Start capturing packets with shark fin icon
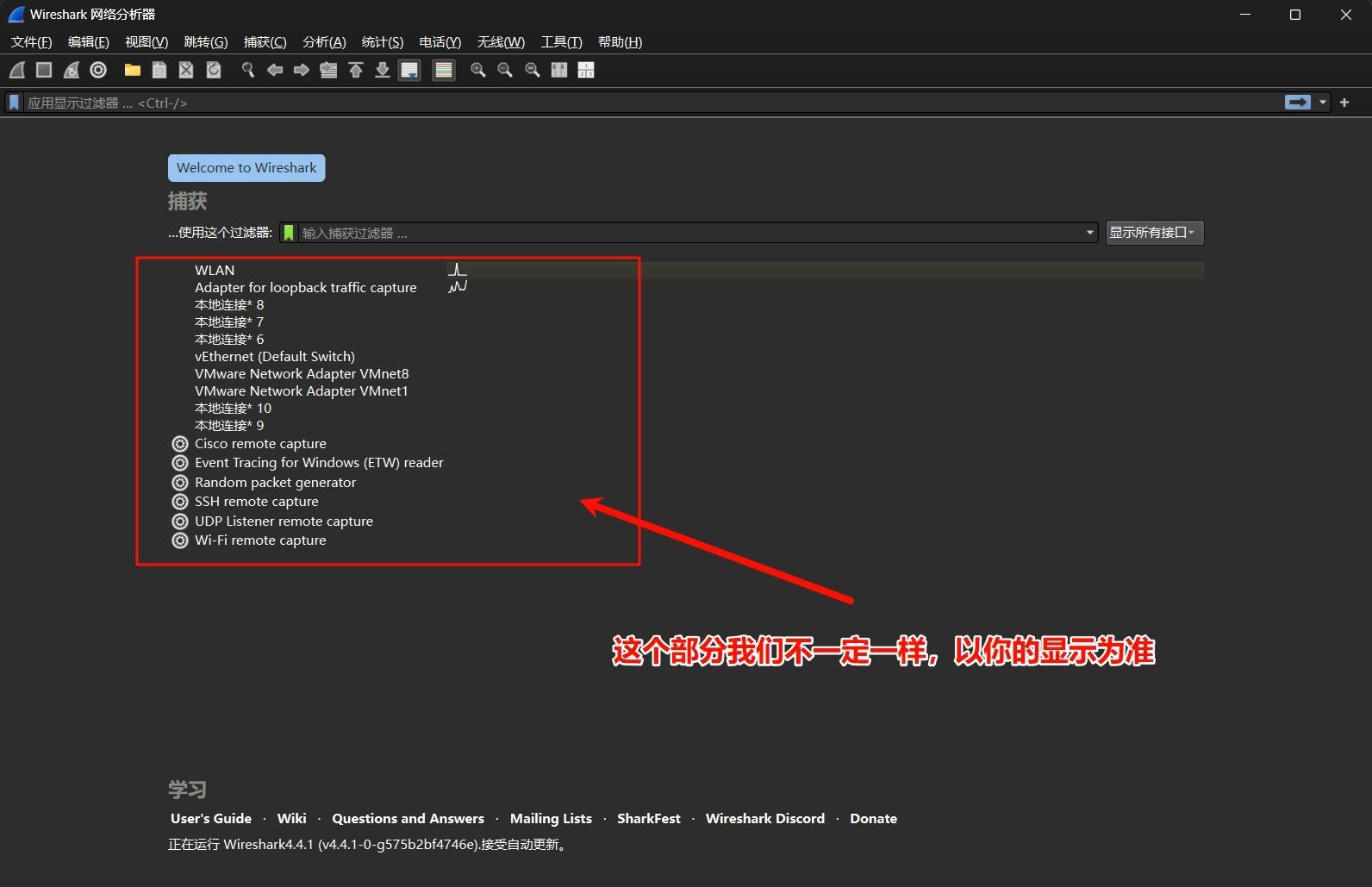The width and height of the screenshot is (1372, 887). (17, 71)
